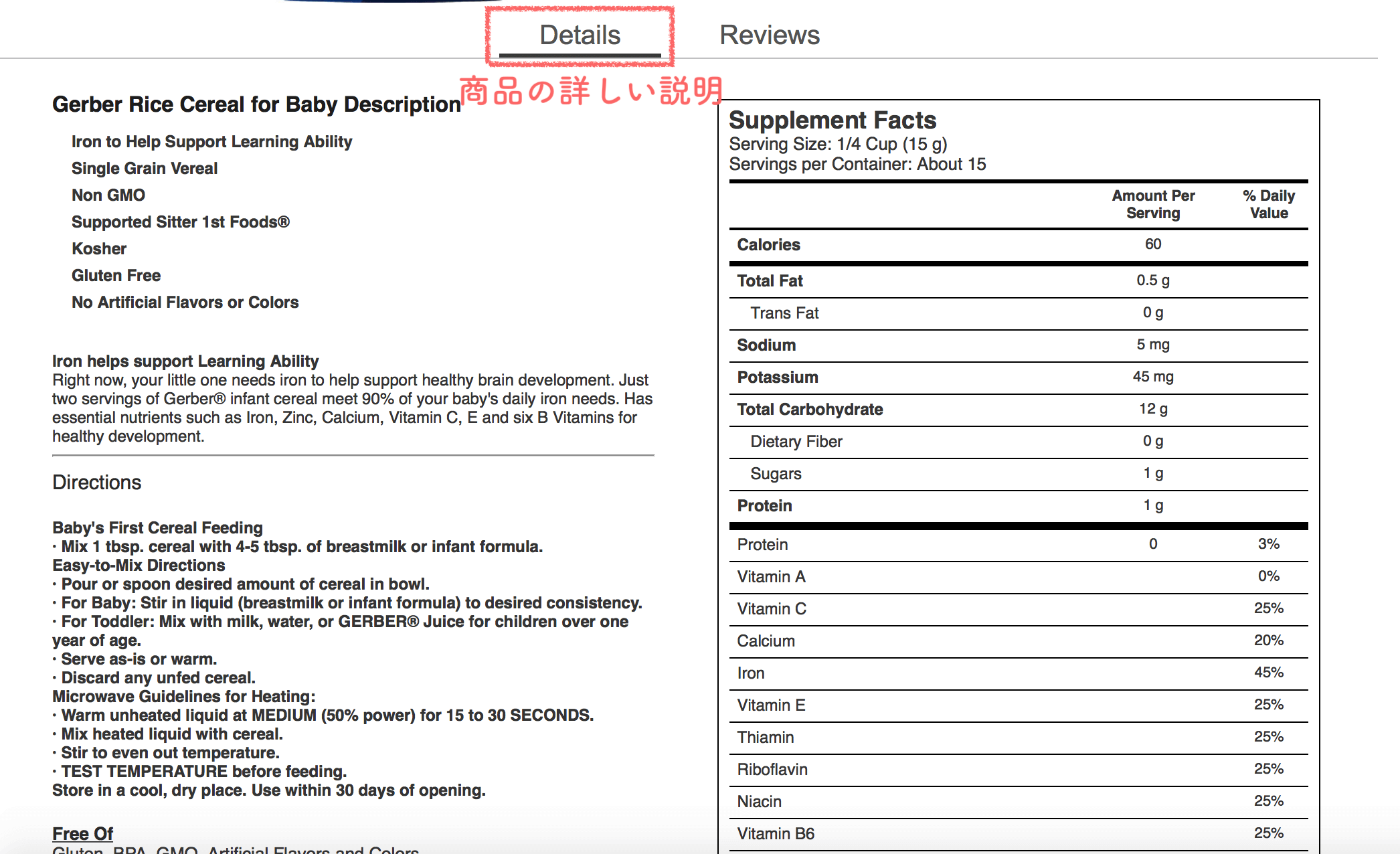1400x854 pixels.
Task: Click the Iron row label
Action: click(x=751, y=673)
